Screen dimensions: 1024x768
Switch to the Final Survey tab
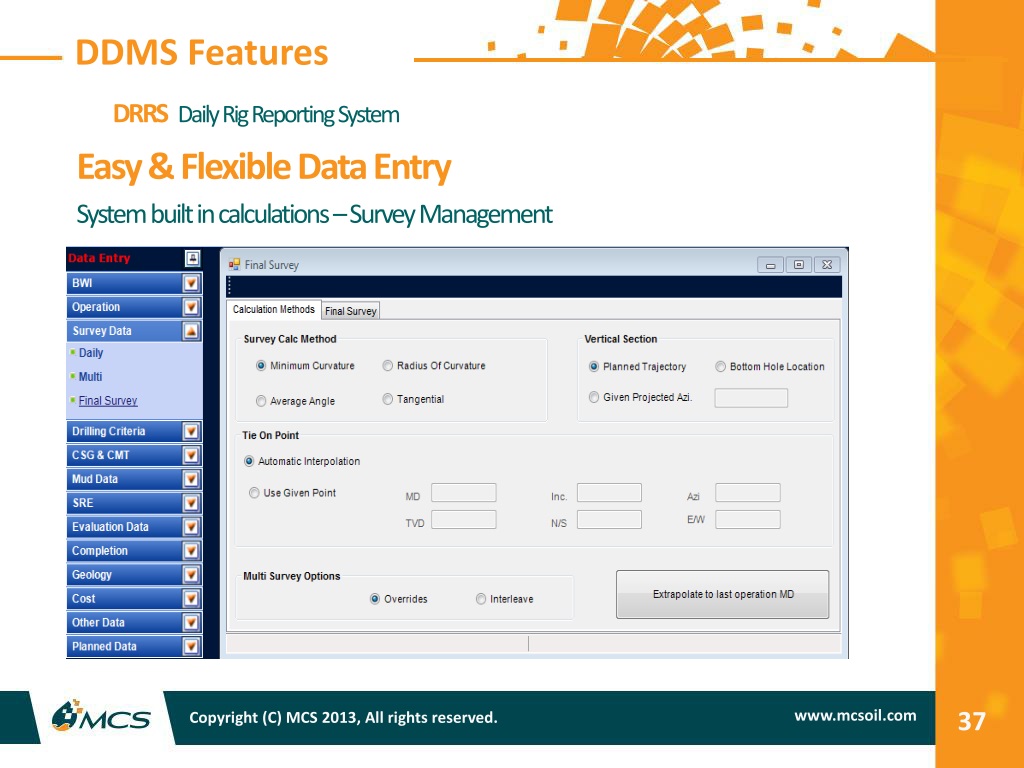[351, 311]
